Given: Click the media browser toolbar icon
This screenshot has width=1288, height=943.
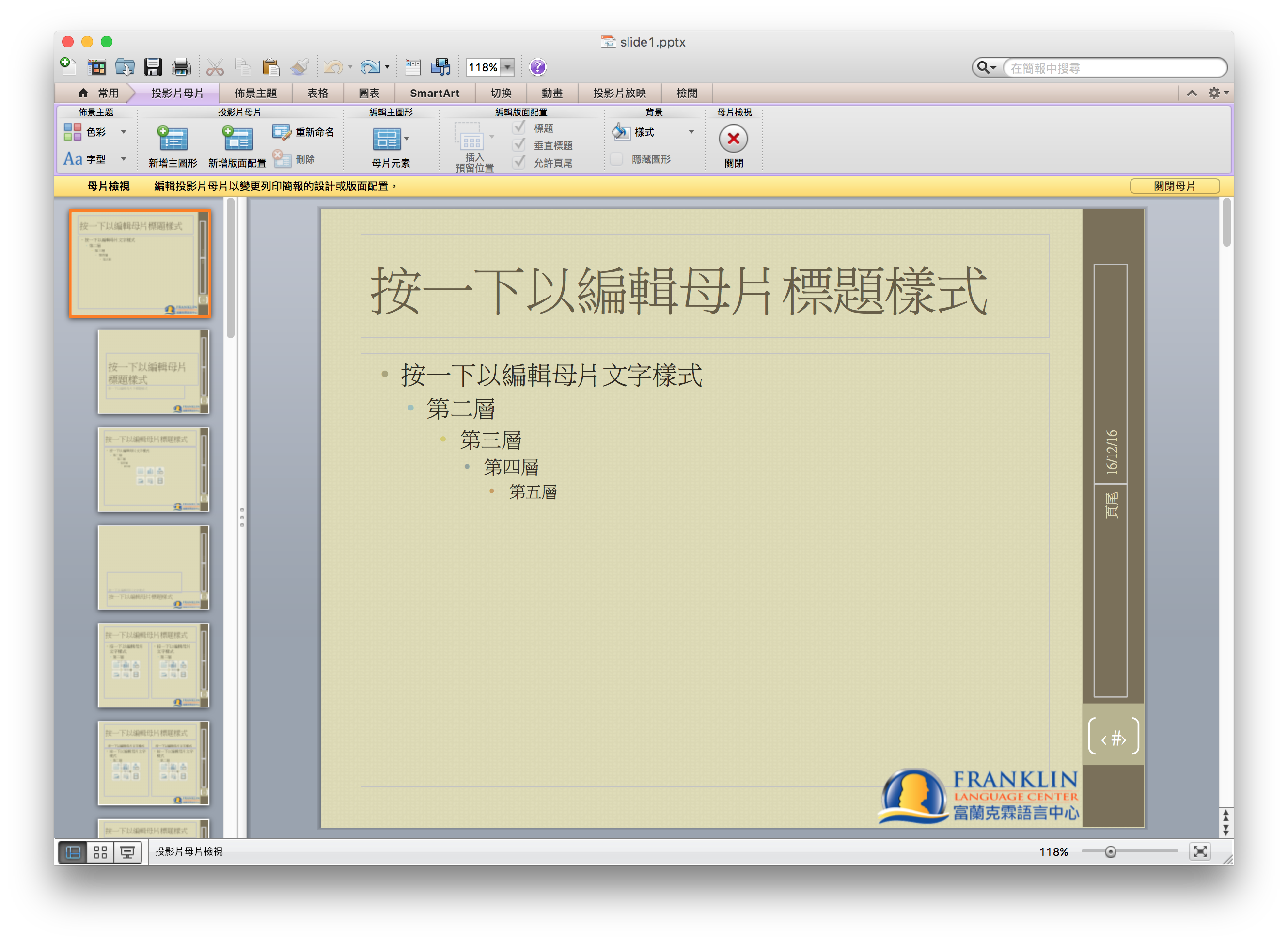Looking at the screenshot, I should (x=440, y=67).
